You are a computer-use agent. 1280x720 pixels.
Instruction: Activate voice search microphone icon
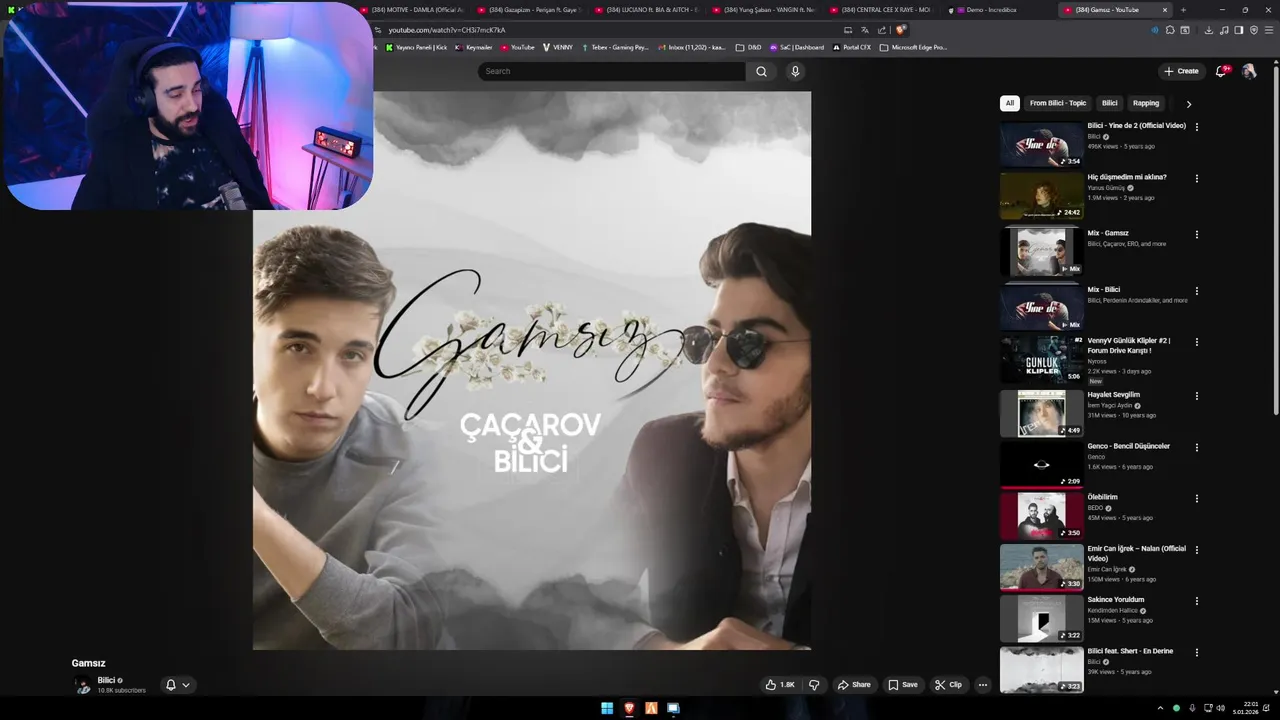[x=795, y=71]
